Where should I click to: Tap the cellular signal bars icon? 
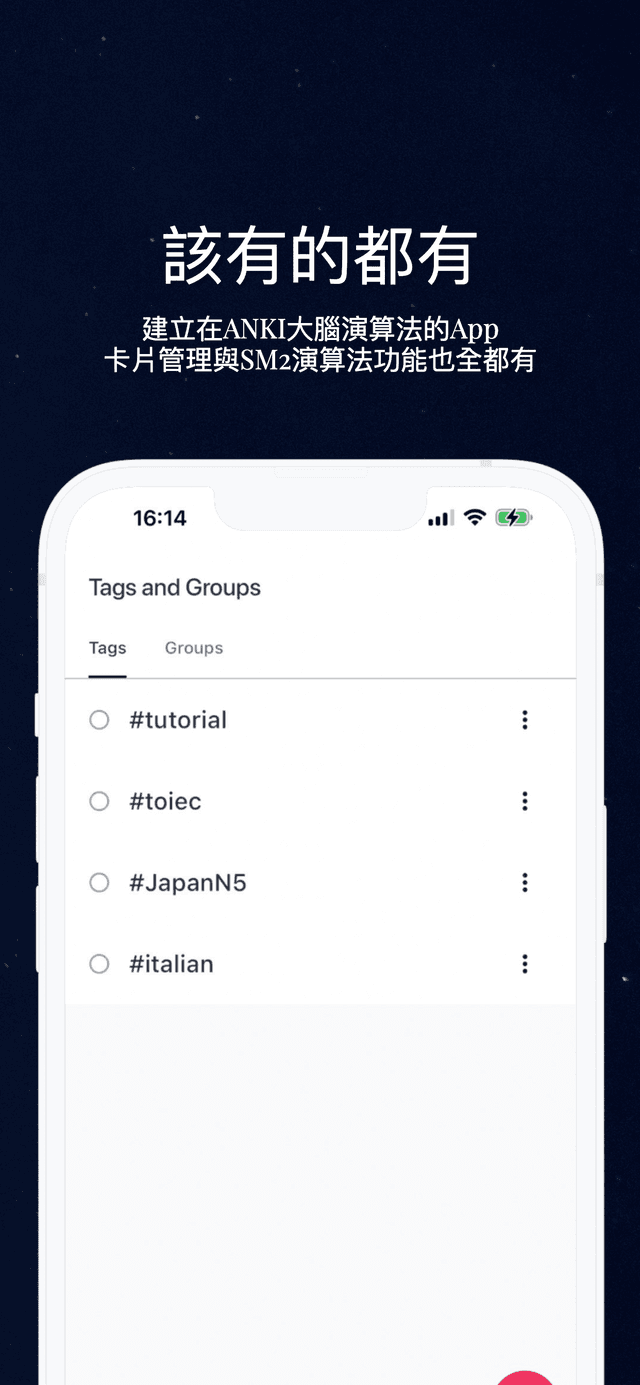point(441,518)
